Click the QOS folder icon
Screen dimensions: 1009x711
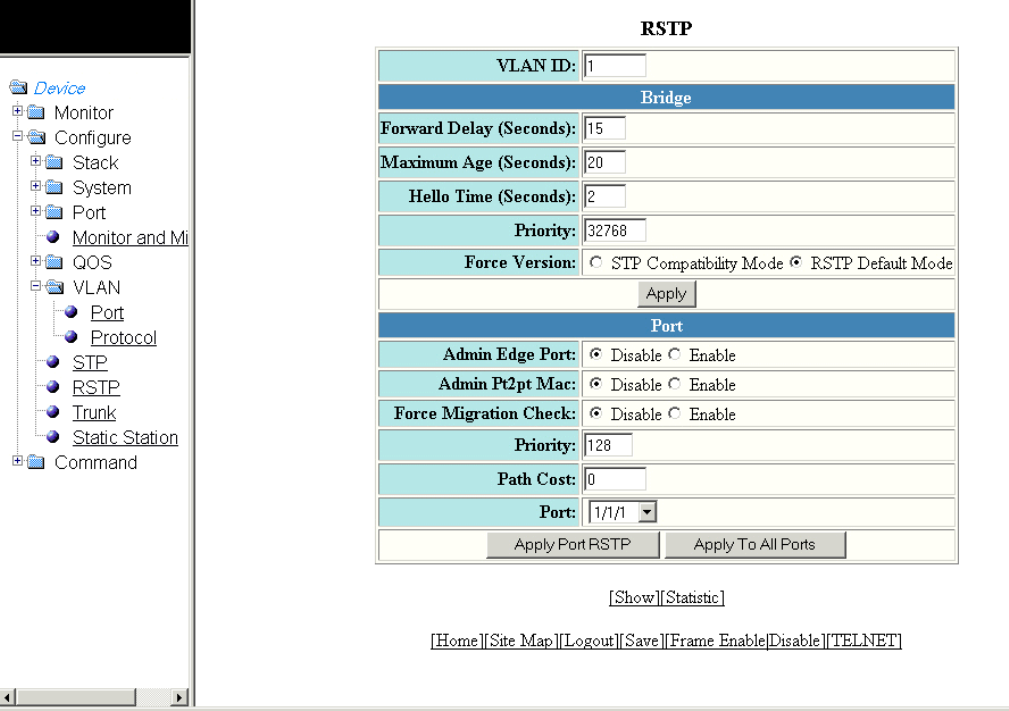(x=54, y=263)
